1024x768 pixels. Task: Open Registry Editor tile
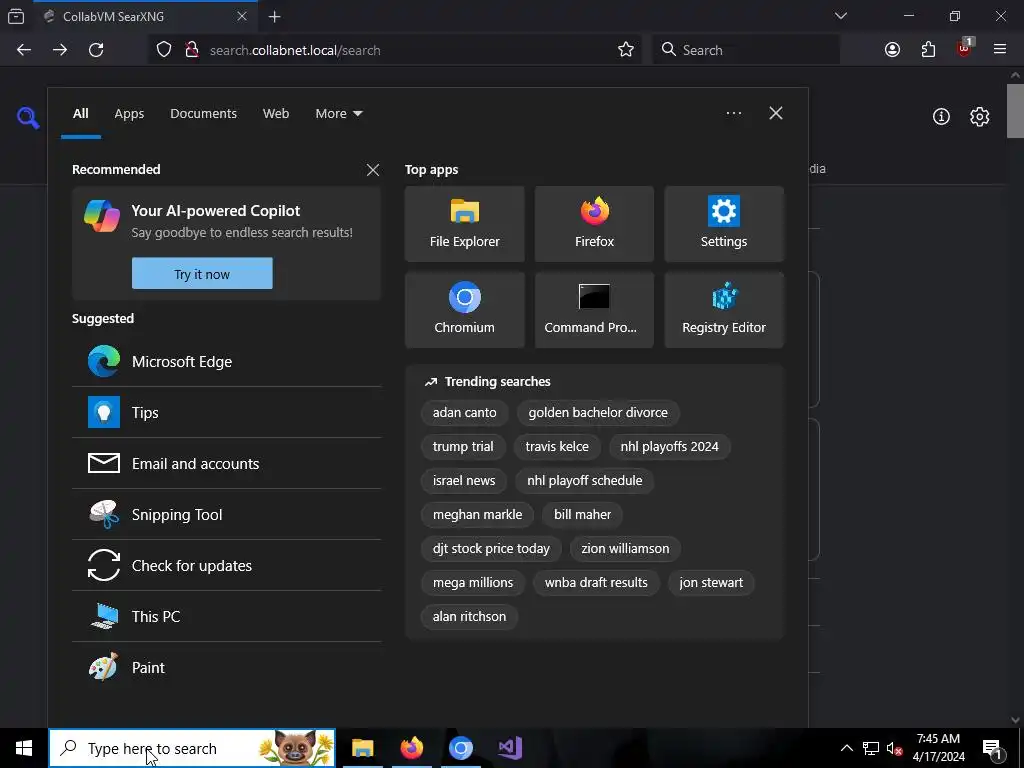click(x=724, y=310)
